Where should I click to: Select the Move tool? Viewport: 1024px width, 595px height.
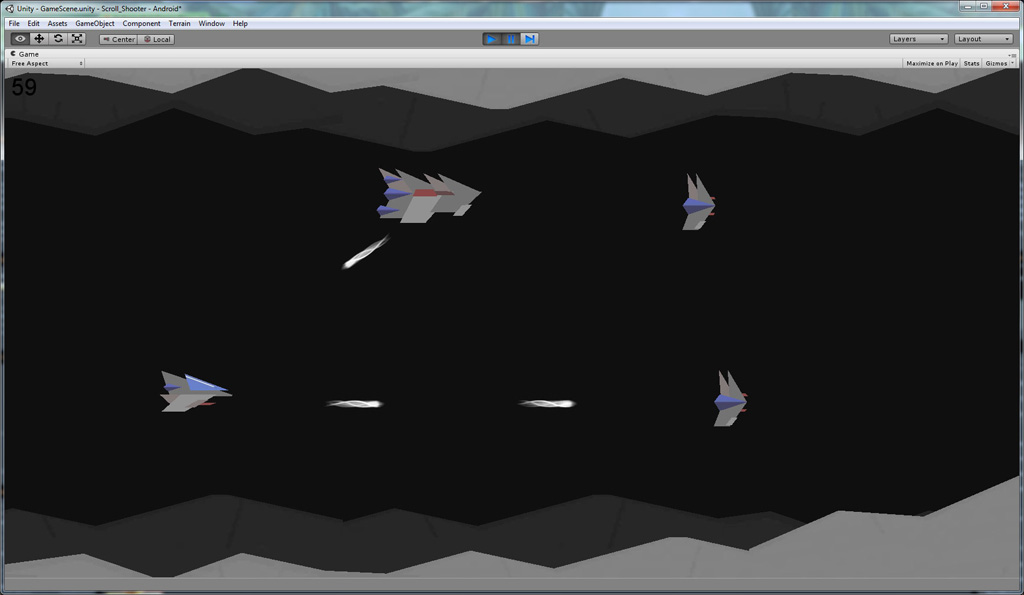coord(39,39)
